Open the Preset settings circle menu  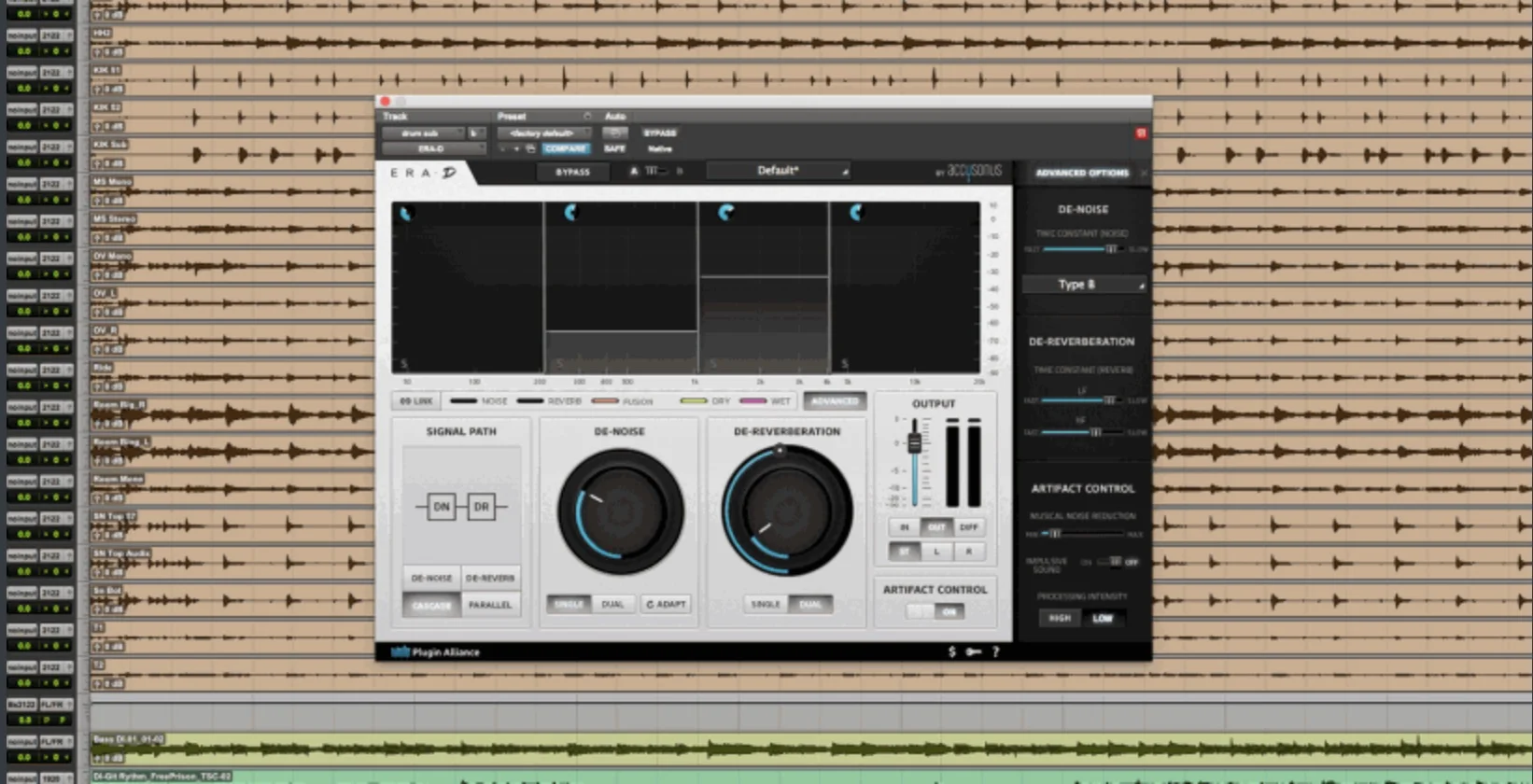(x=587, y=117)
